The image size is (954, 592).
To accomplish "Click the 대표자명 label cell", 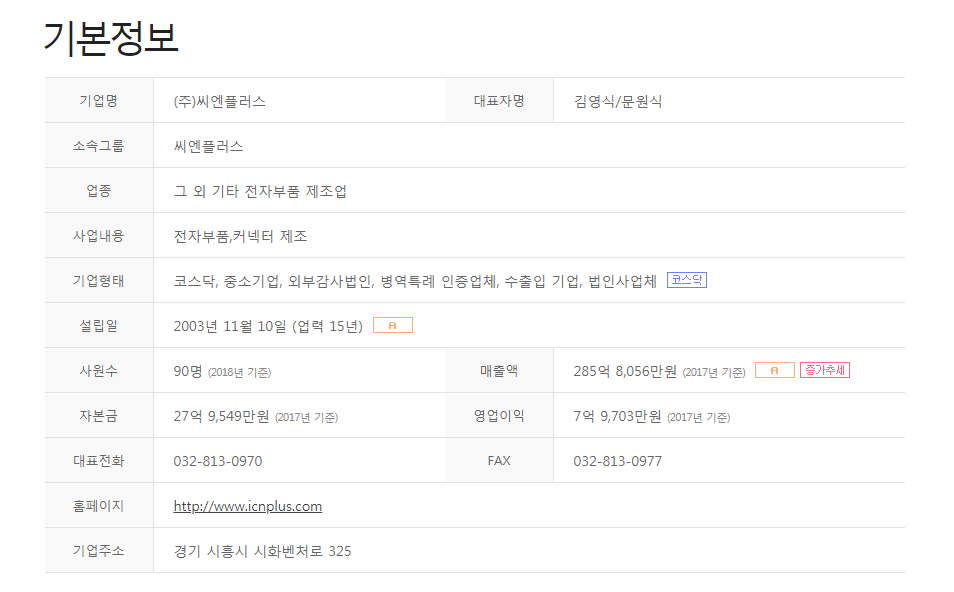I will point(500,100).
